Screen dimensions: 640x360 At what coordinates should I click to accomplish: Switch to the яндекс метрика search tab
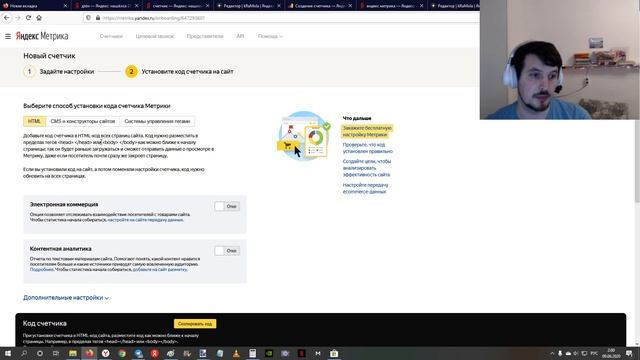[390, 6]
